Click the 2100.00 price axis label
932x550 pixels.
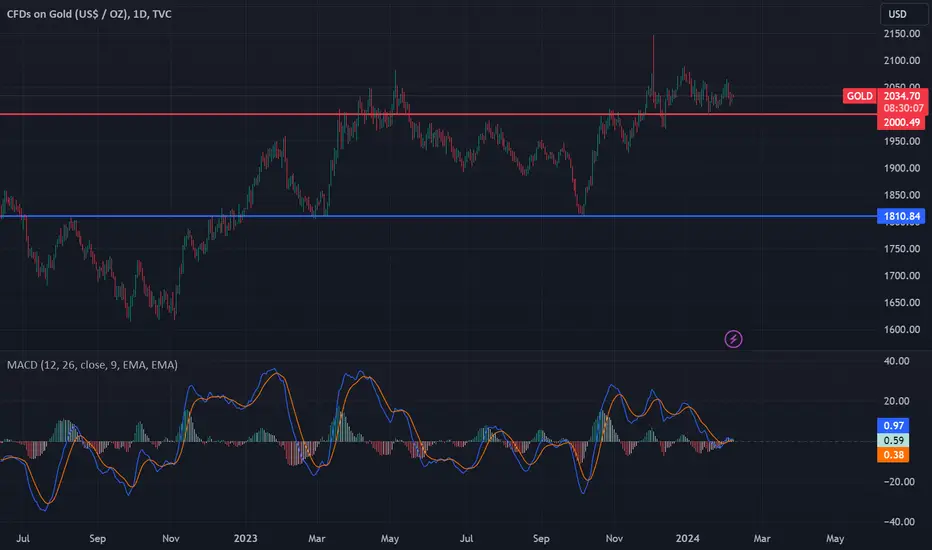tap(902, 61)
